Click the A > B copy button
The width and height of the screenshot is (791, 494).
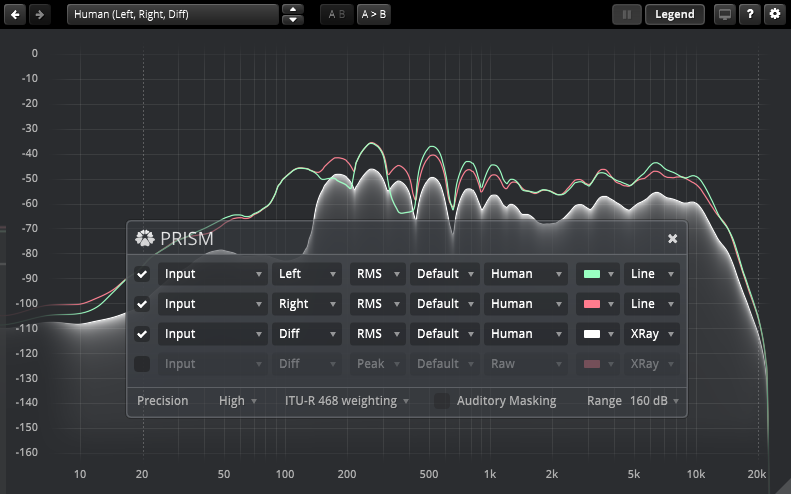(x=373, y=14)
